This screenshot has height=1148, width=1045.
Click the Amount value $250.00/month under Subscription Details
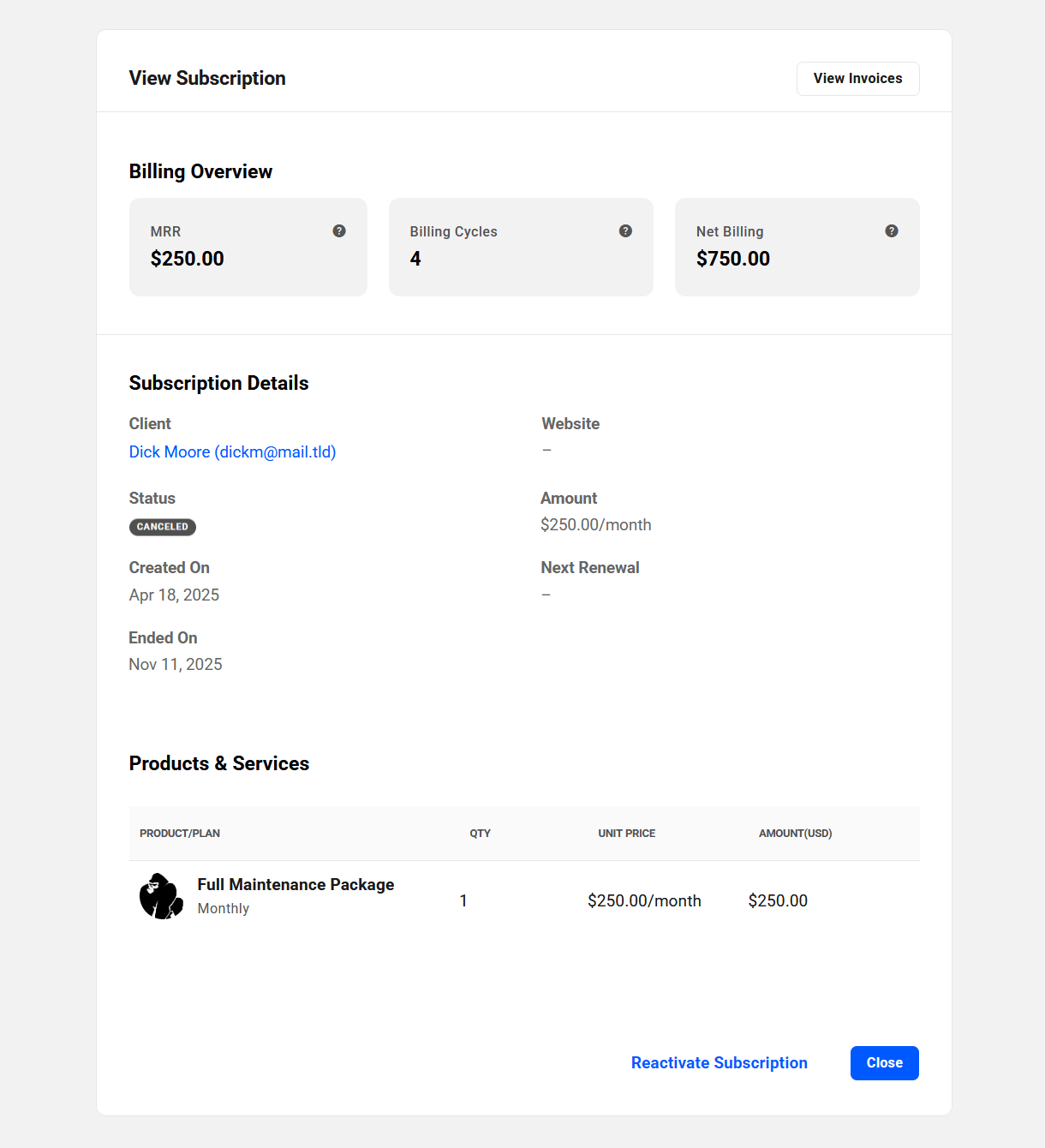(596, 525)
